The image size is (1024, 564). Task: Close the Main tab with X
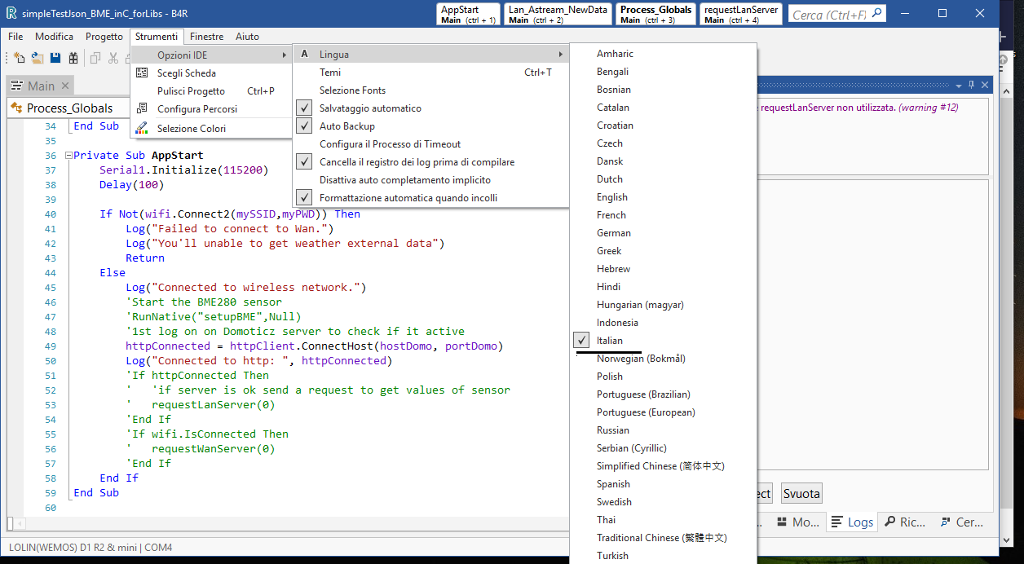(x=64, y=86)
